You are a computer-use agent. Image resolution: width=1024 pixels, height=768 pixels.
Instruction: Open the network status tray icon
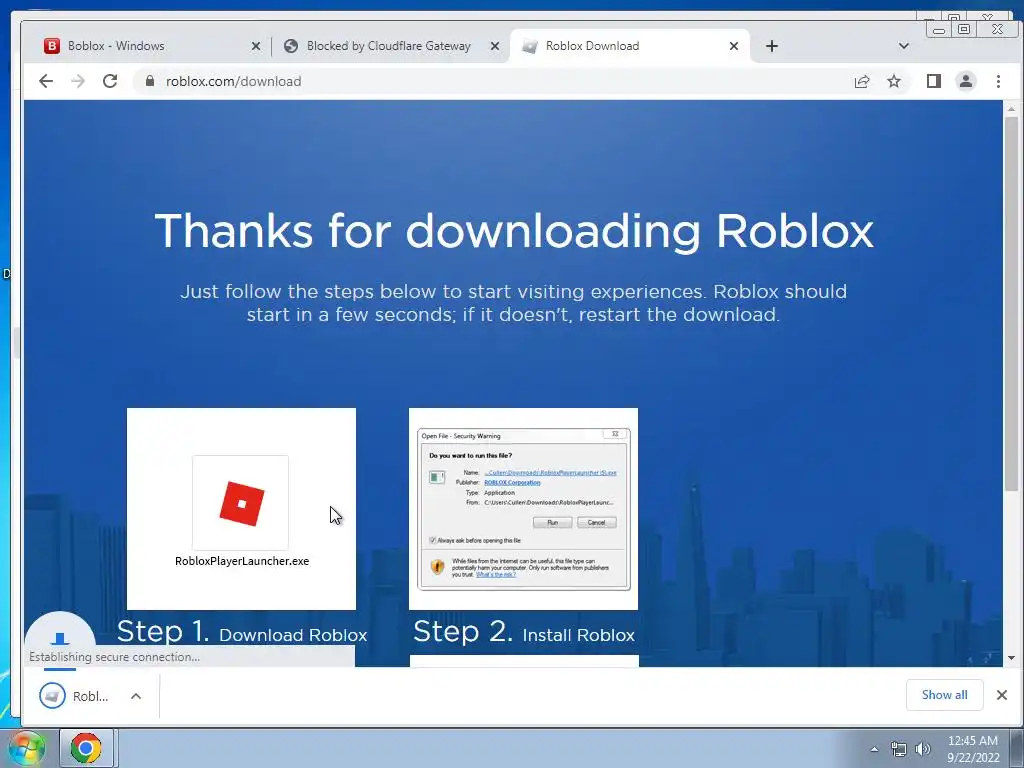899,749
